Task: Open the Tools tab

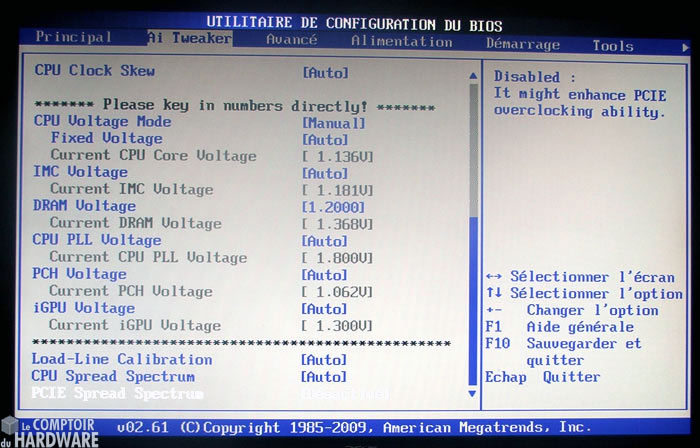Action: click(x=613, y=46)
